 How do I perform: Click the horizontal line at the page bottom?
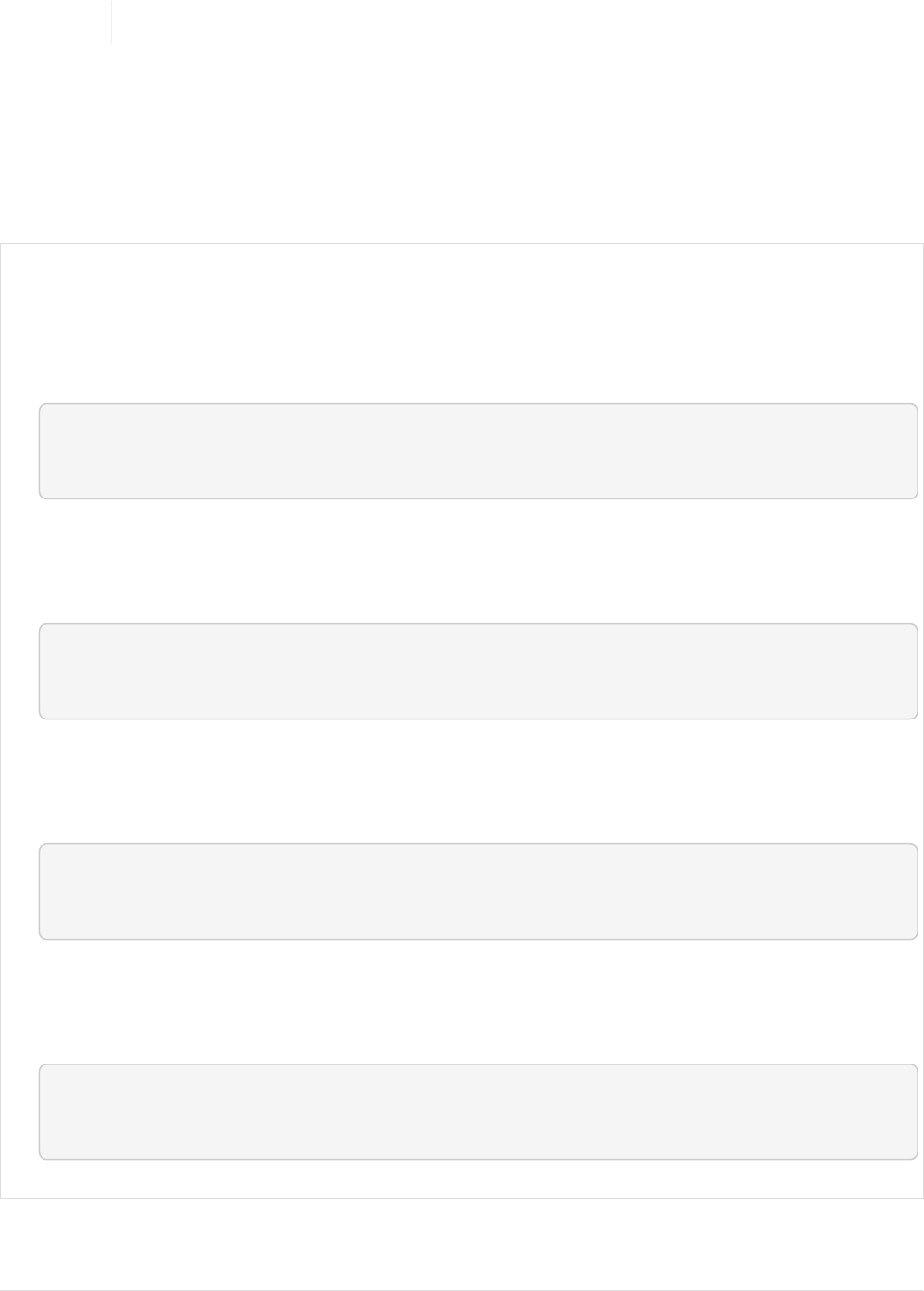462,1289
